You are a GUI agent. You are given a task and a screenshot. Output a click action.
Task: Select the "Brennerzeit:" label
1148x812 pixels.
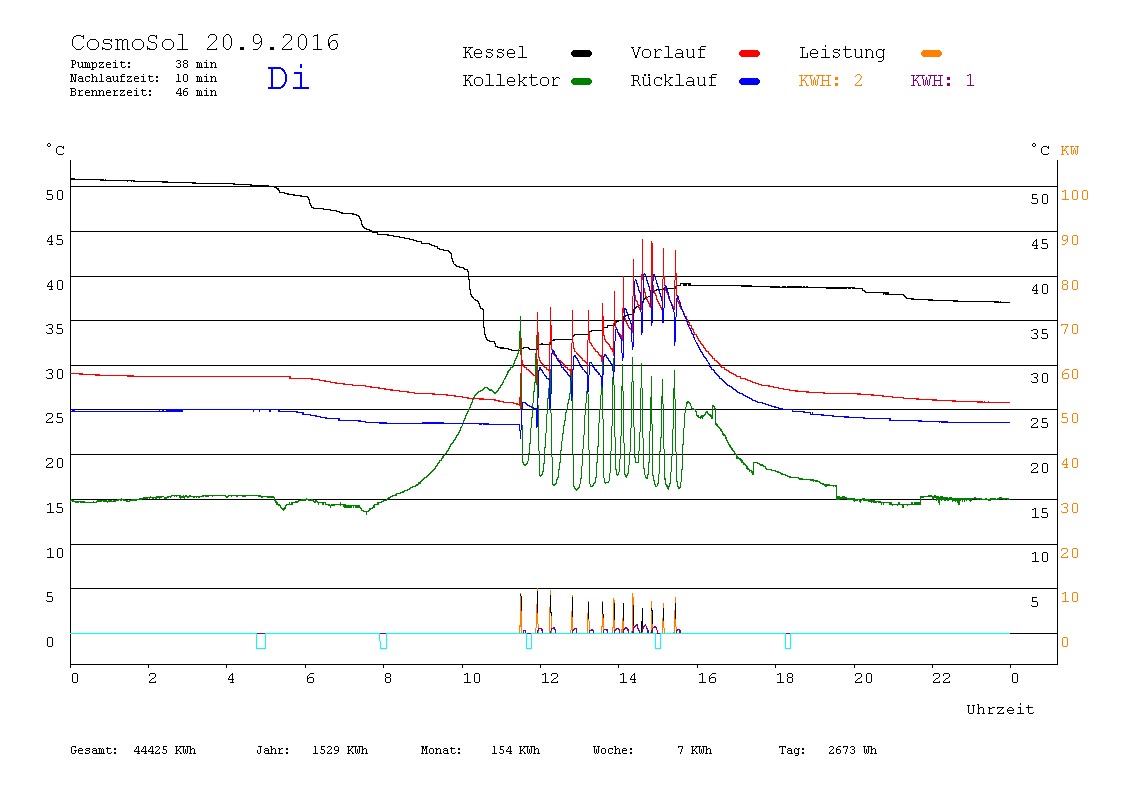pos(111,92)
